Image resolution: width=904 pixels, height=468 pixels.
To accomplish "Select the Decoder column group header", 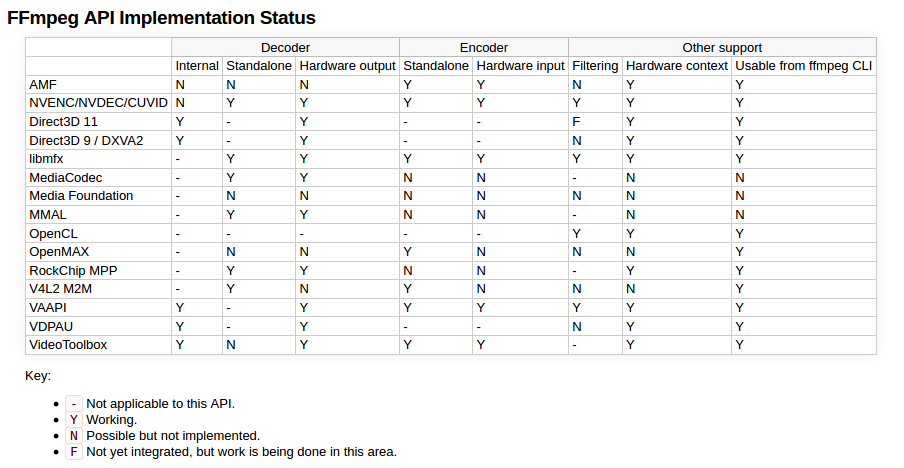I will [285, 47].
